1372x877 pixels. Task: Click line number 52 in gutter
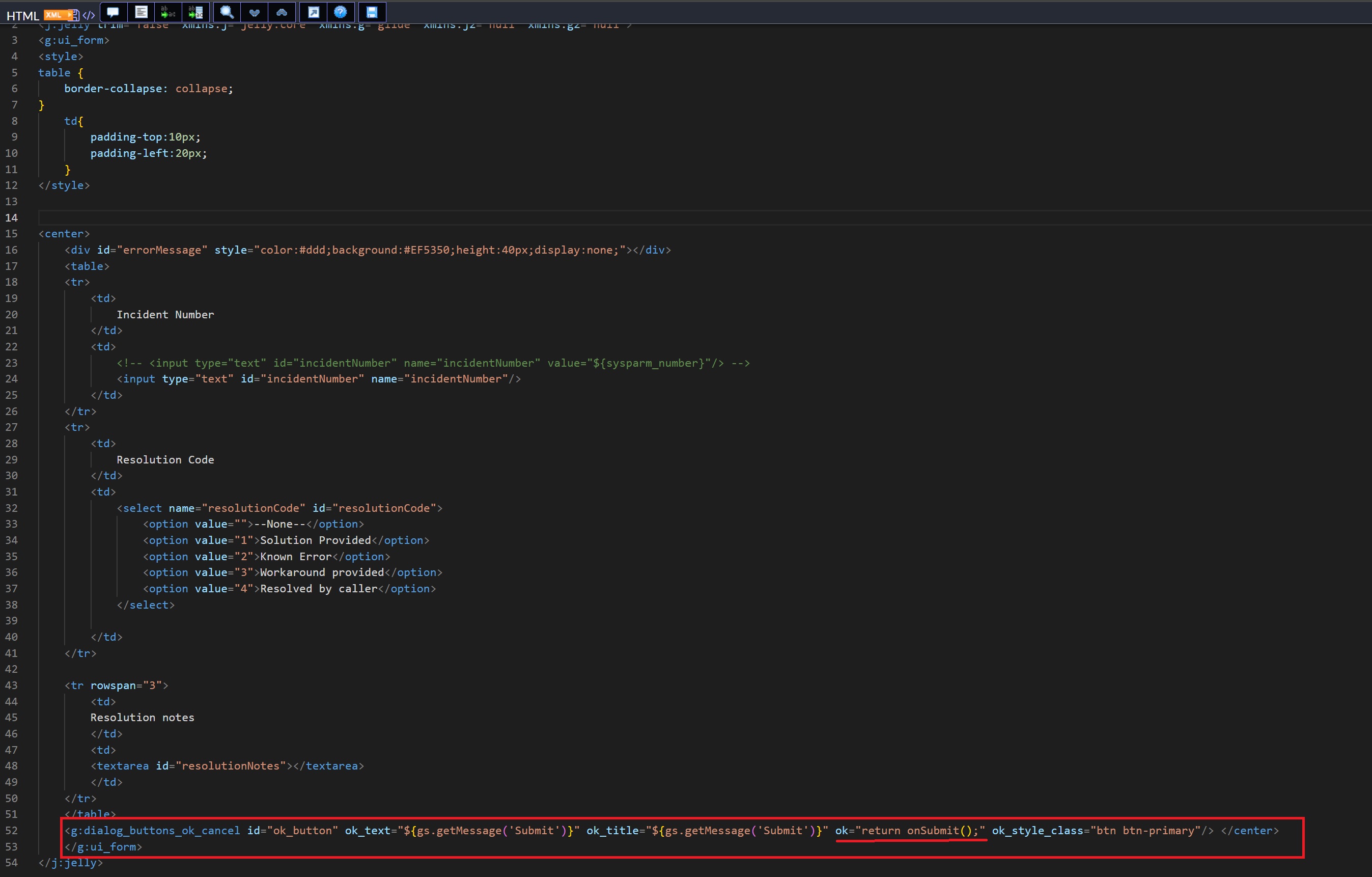click(11, 831)
